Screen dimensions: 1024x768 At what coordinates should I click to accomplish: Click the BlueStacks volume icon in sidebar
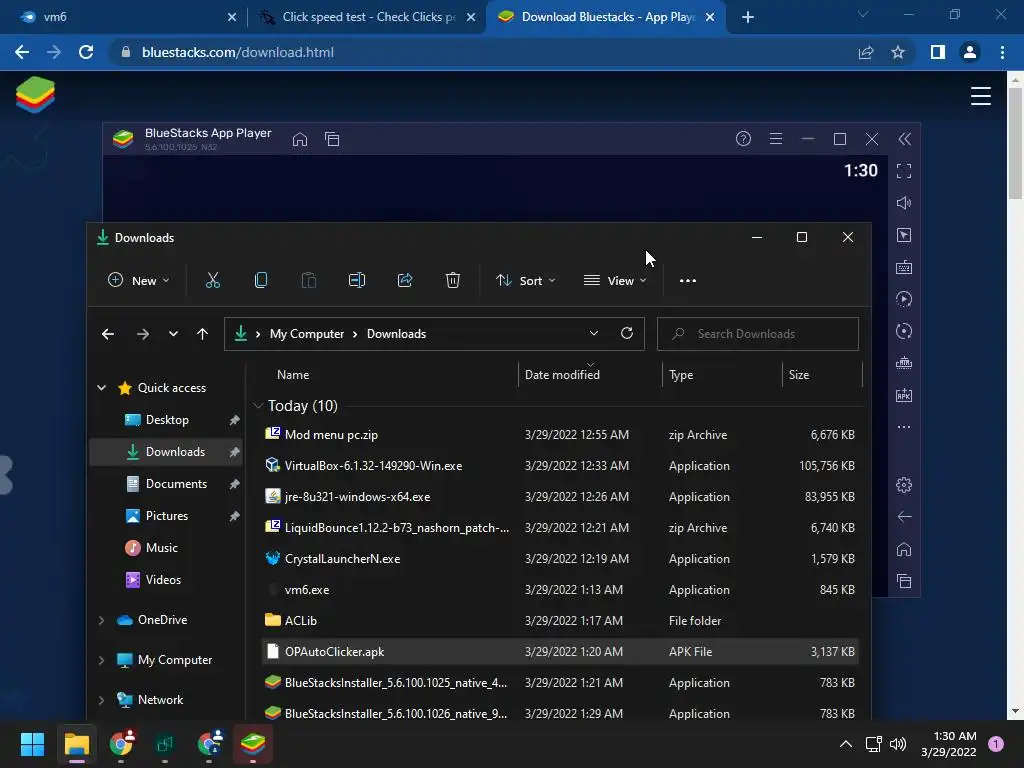coord(904,203)
